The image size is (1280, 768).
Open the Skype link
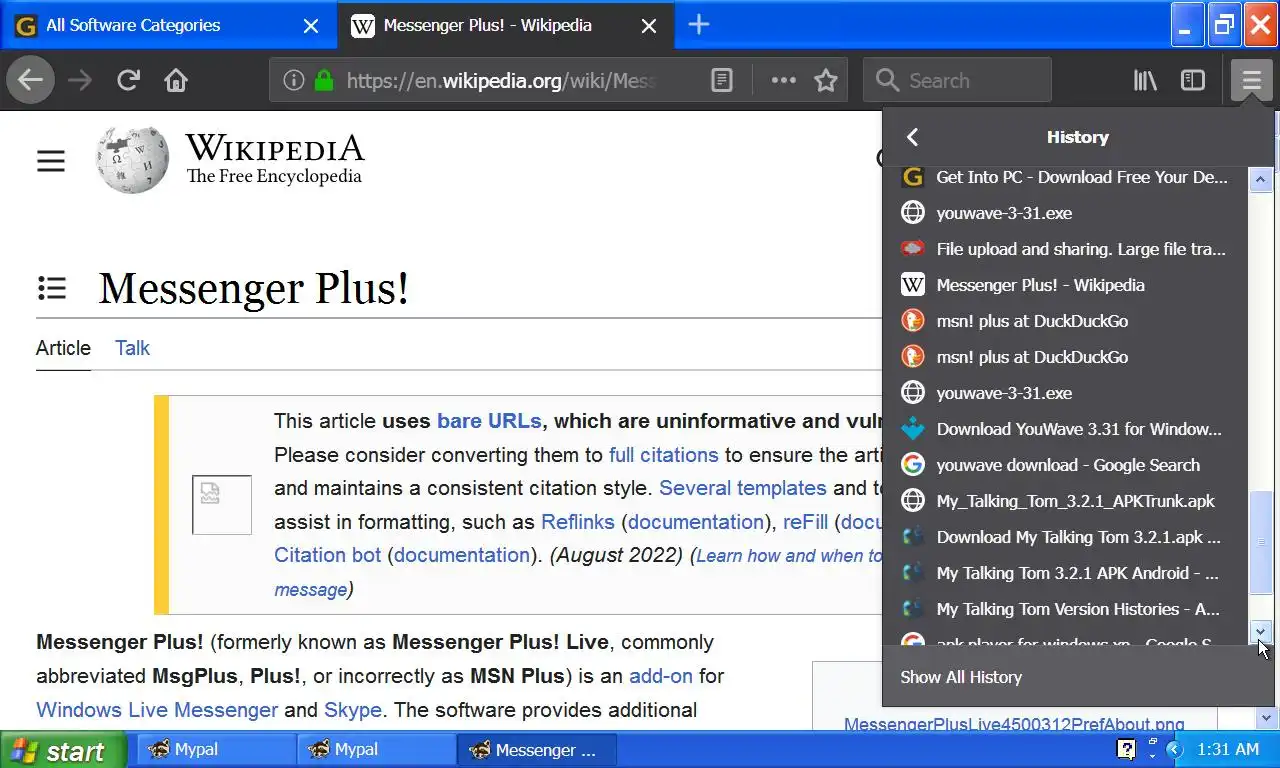pos(353,710)
